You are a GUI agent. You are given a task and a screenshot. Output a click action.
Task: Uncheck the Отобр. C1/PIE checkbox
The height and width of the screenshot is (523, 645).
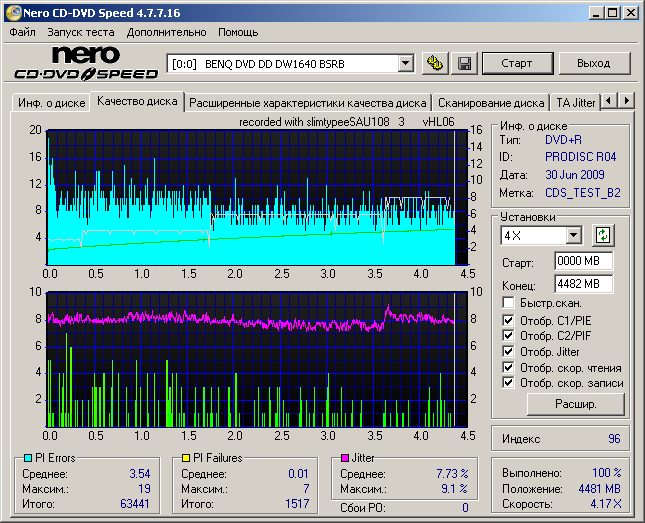[509, 319]
